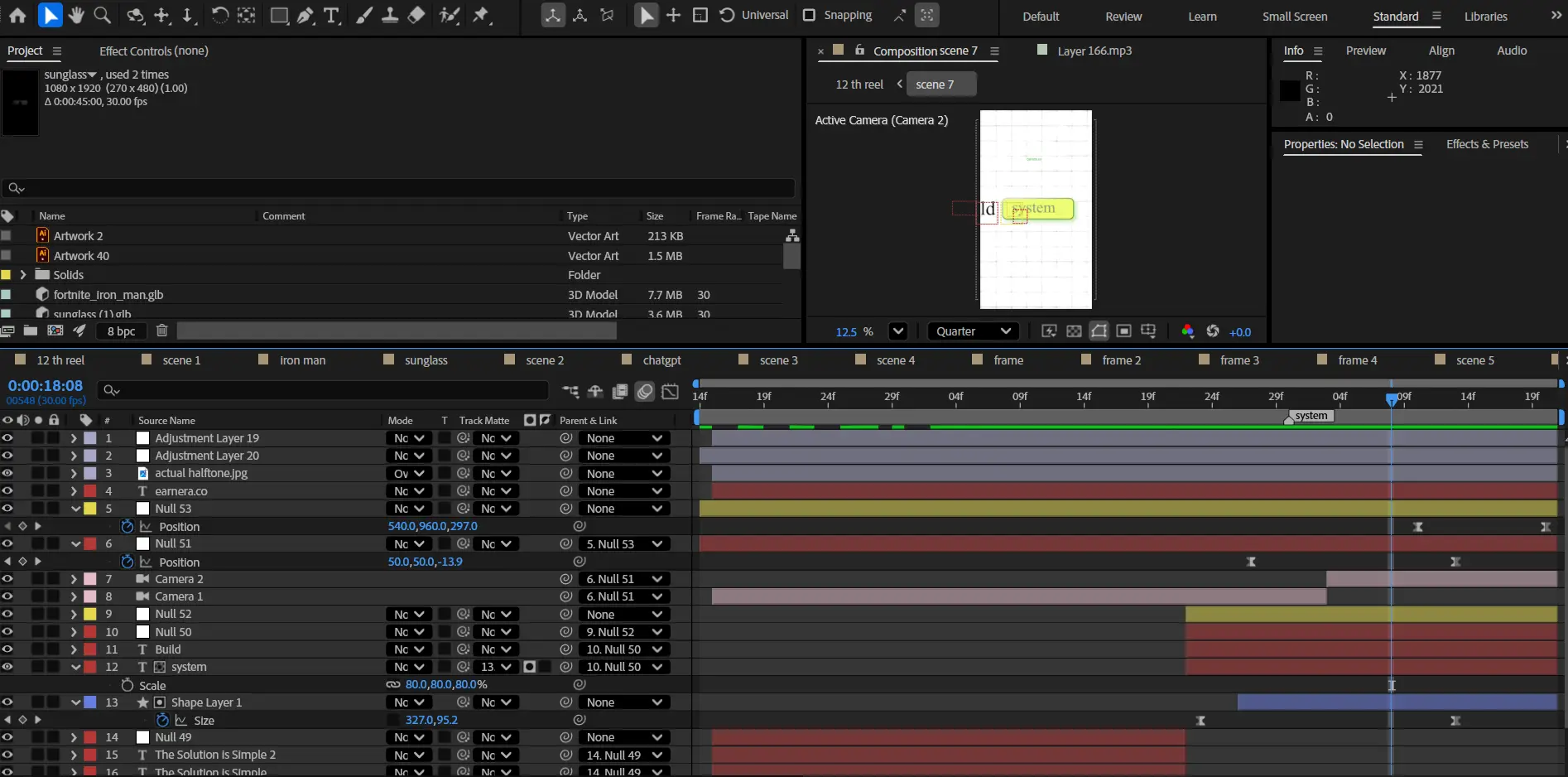Viewport: 1568px width, 777px height.
Task: Activate the Eraser tool
Action: (x=416, y=15)
